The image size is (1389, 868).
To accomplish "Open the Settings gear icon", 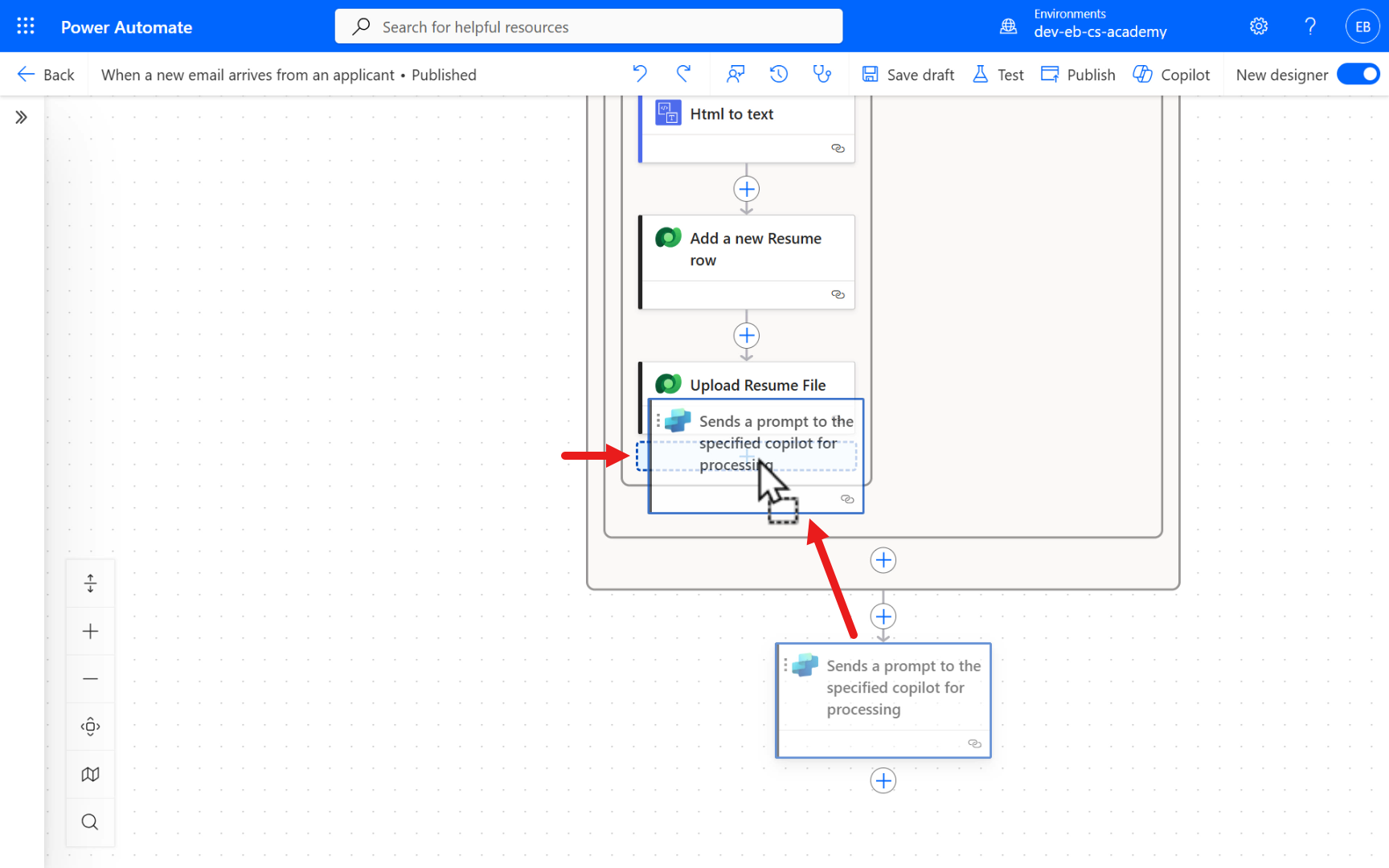I will coord(1259,27).
